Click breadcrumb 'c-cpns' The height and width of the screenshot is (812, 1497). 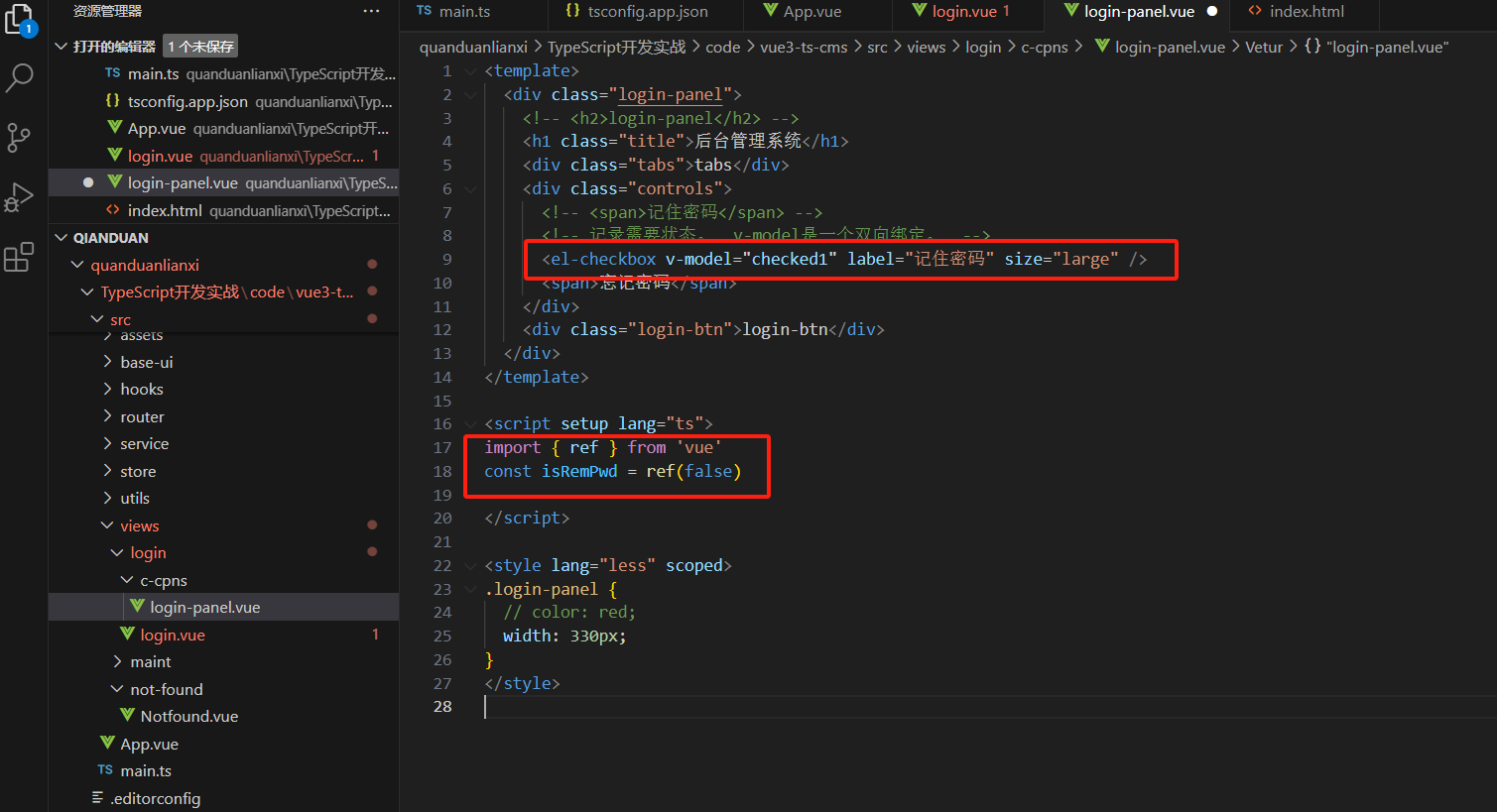[1045, 47]
